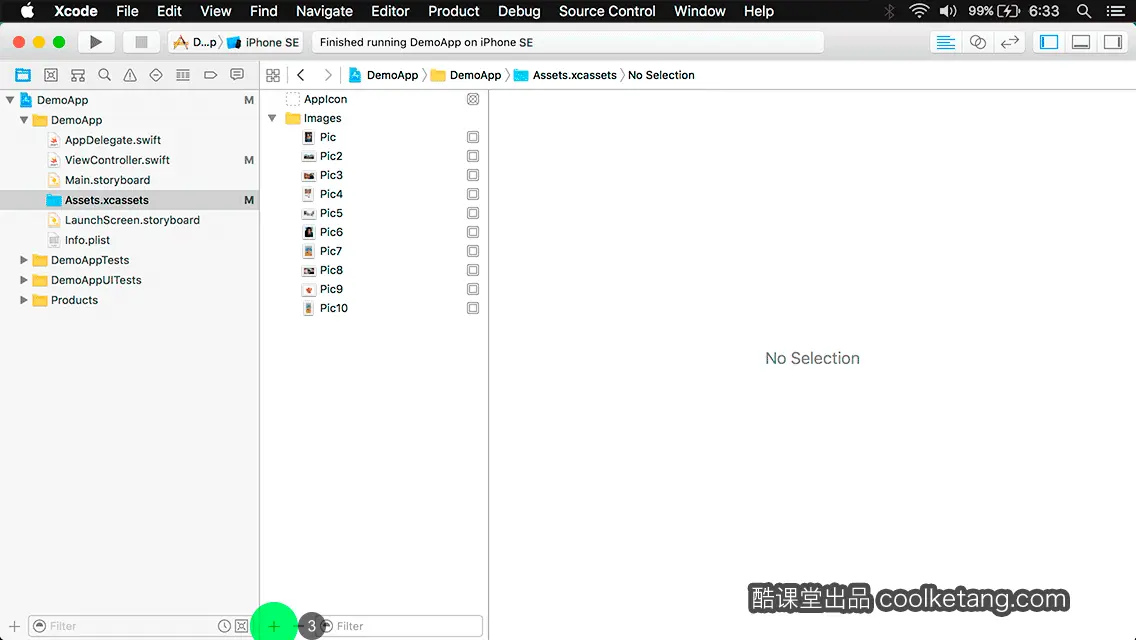Open Assets.xcassets breadcrumb menu
This screenshot has width=1136, height=640.
pyautogui.click(x=566, y=75)
